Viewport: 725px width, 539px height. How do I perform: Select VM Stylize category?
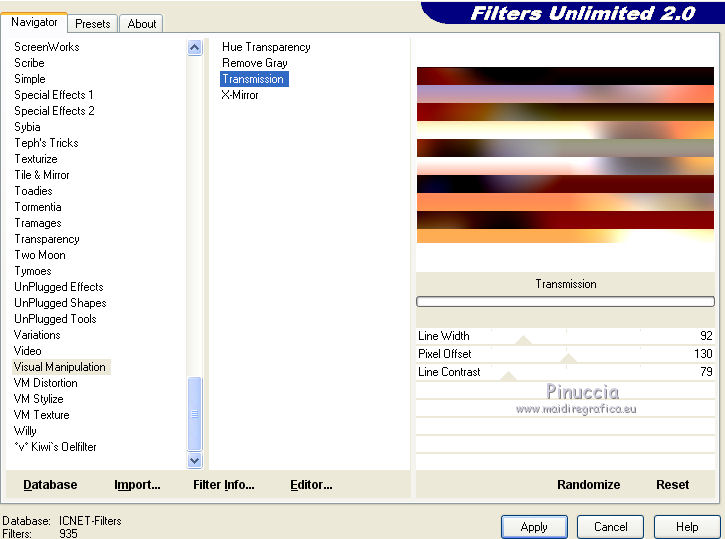[38, 399]
